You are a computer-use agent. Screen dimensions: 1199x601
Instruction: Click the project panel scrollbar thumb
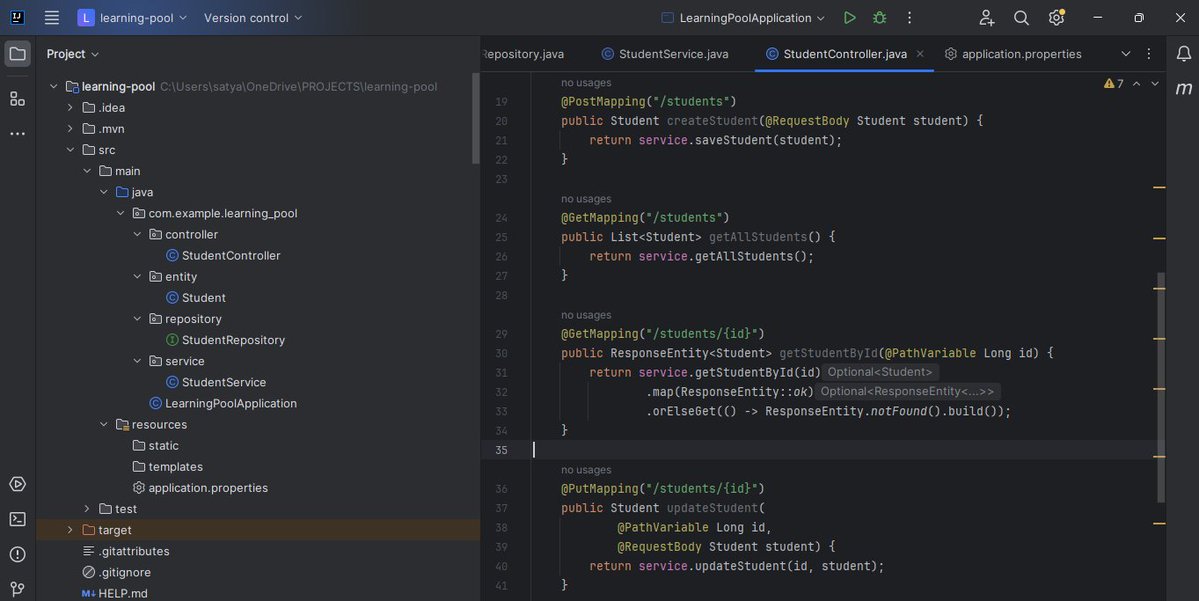tap(476, 119)
